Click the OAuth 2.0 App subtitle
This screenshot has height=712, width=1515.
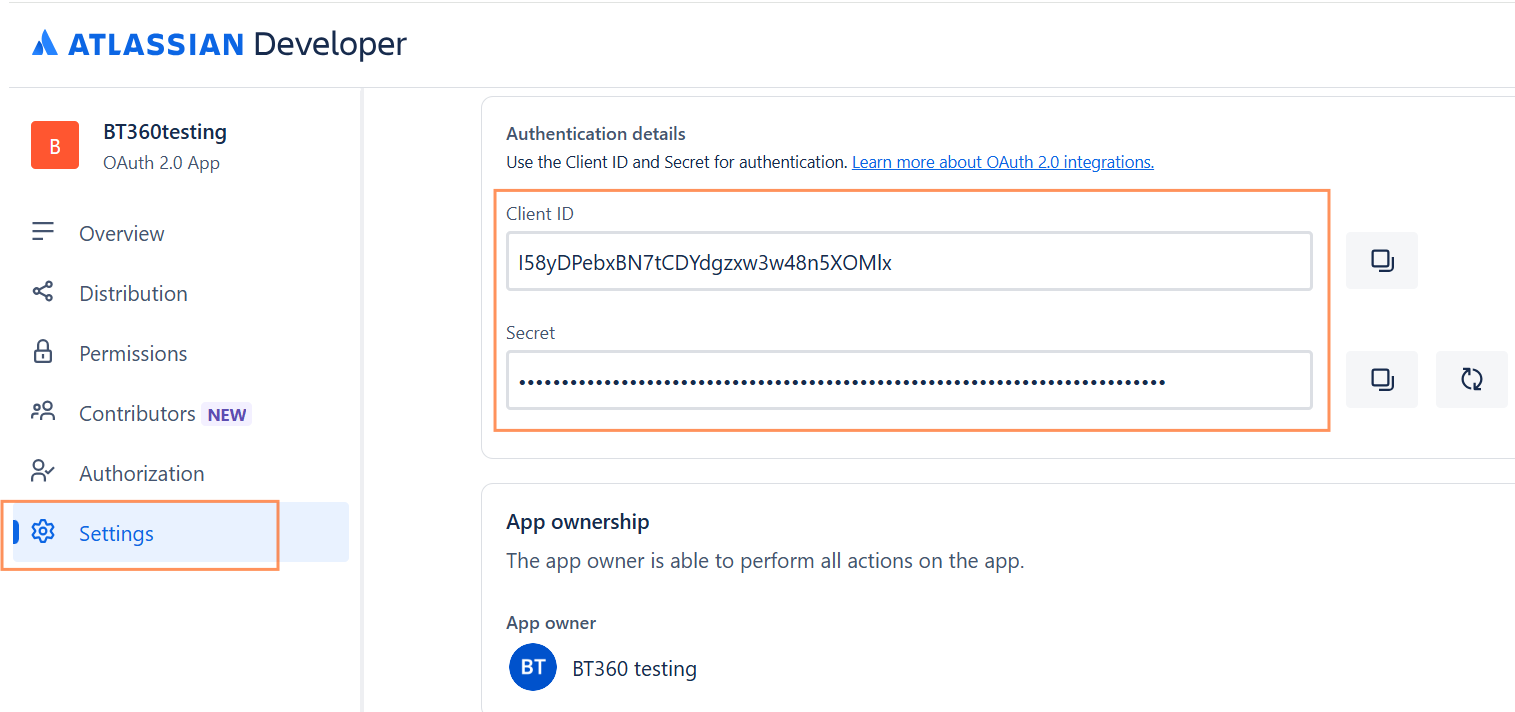(161, 163)
